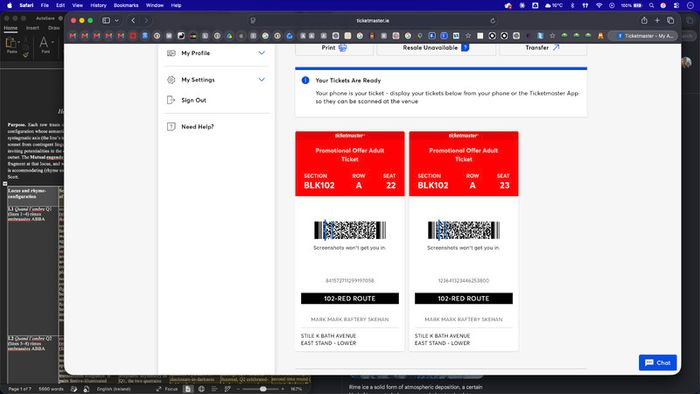Image resolution: width=700 pixels, height=394 pixels.
Task: Click Focus mode in Word status bar
Action: pos(167,389)
